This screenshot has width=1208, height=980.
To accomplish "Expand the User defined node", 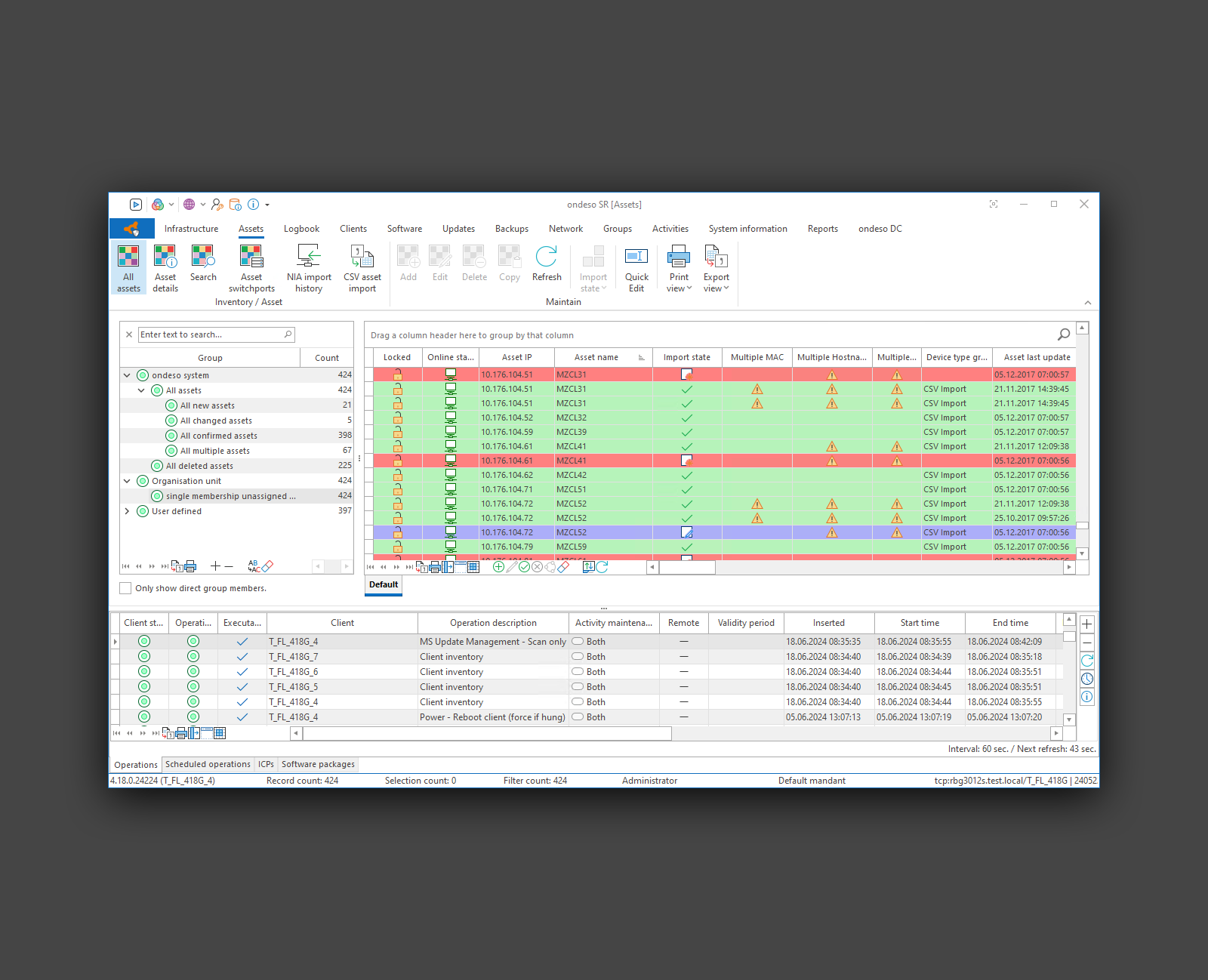I will (x=127, y=511).
